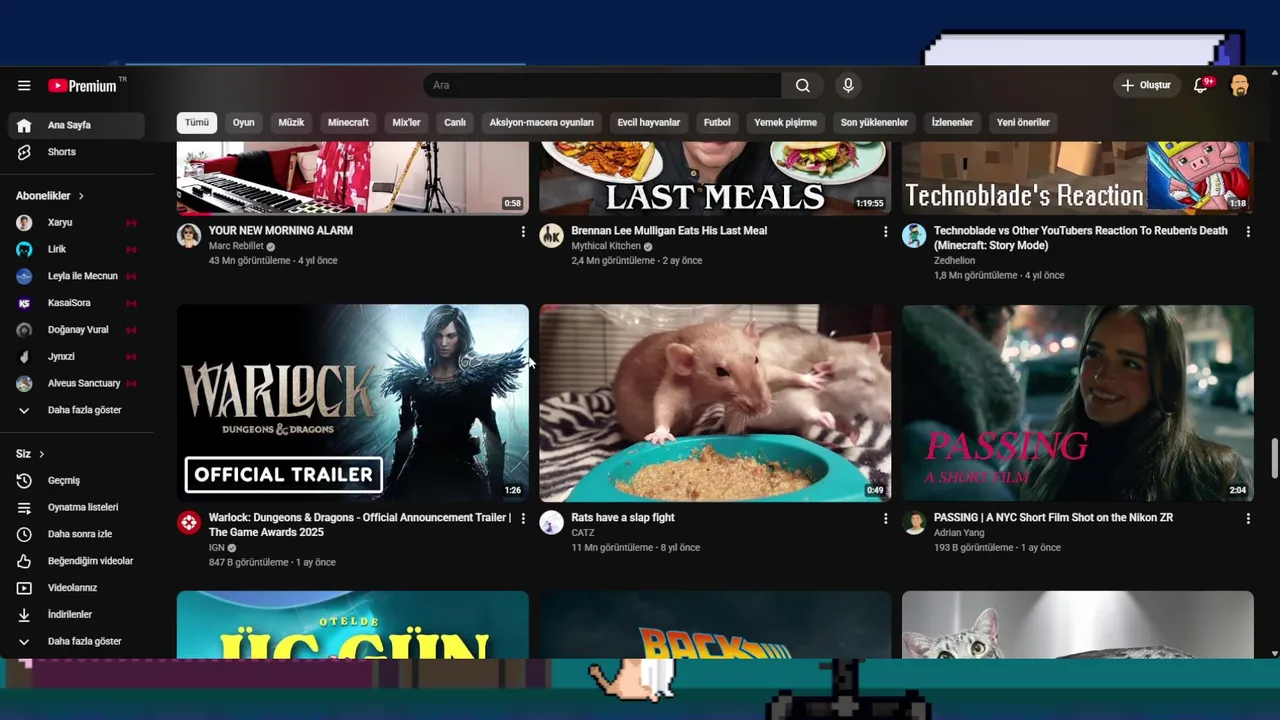The width and height of the screenshot is (1280, 720).
Task: Select the Minecraft filter chip
Action: tap(348, 122)
